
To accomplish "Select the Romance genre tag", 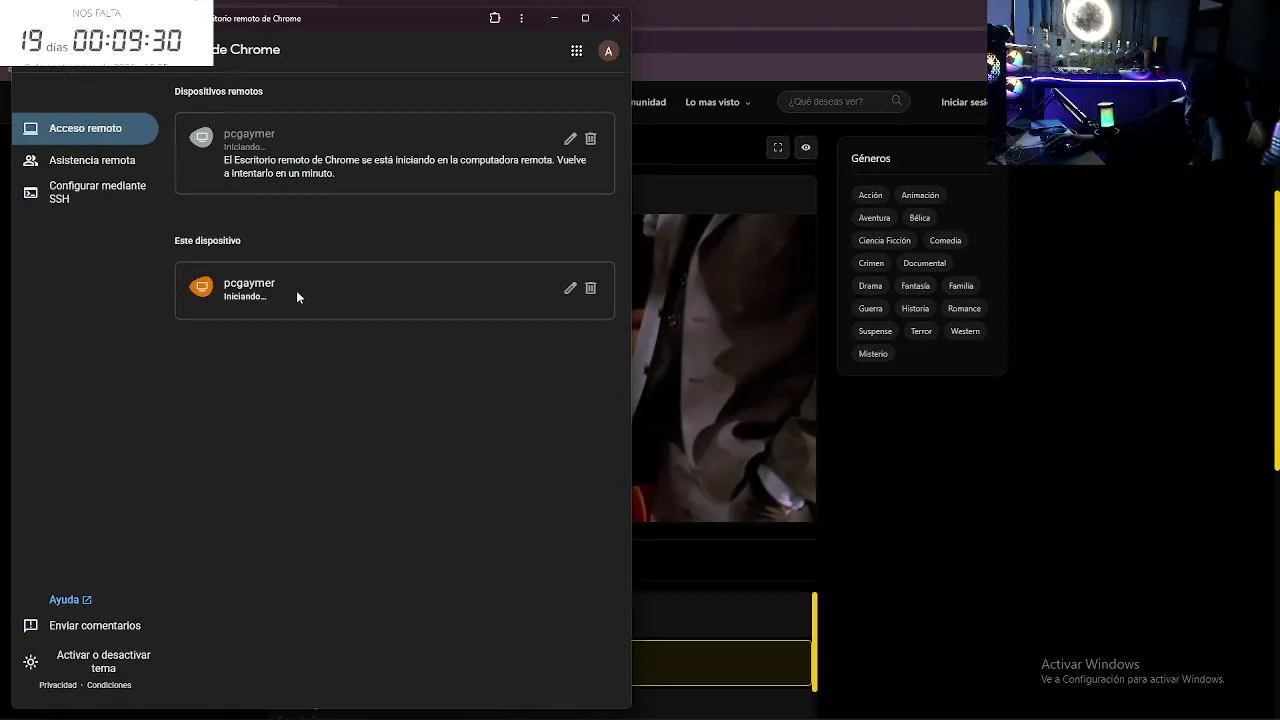I will coord(964,309).
